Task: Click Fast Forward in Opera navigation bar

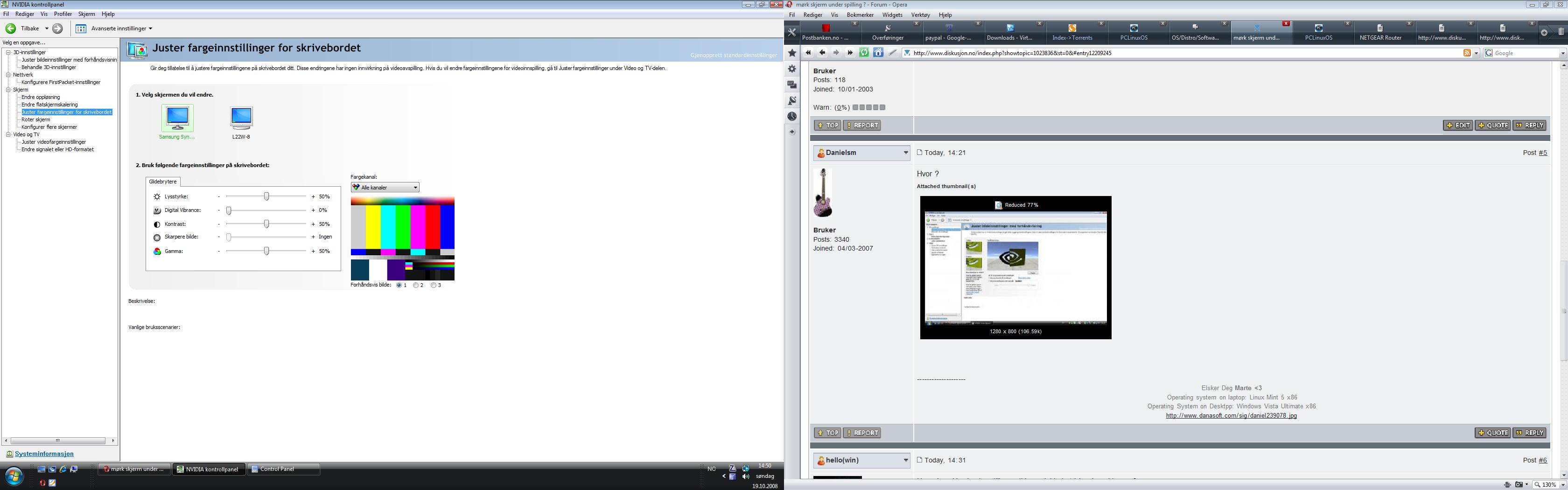Action: point(850,53)
